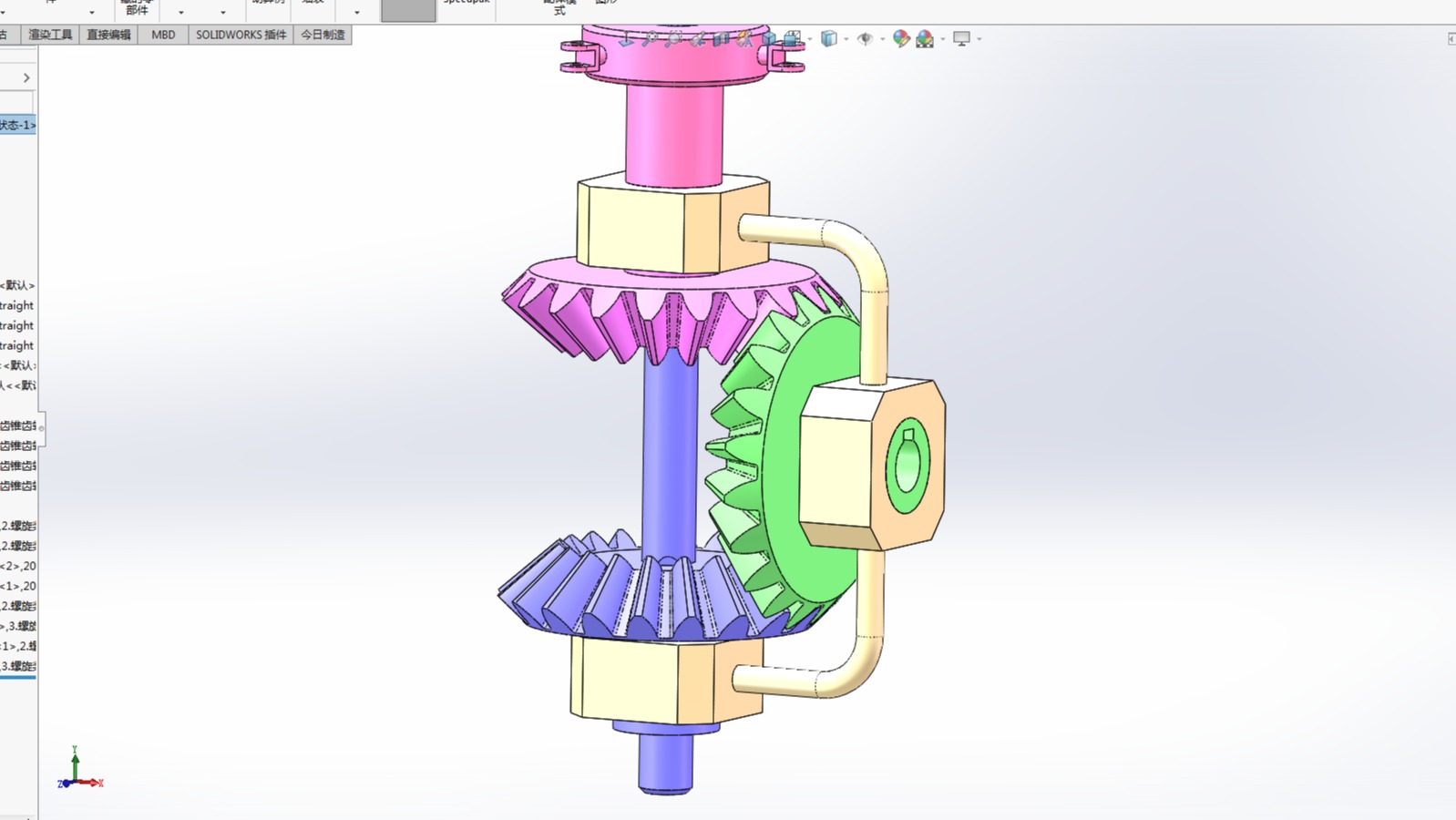Open the MBD tab

[163, 35]
